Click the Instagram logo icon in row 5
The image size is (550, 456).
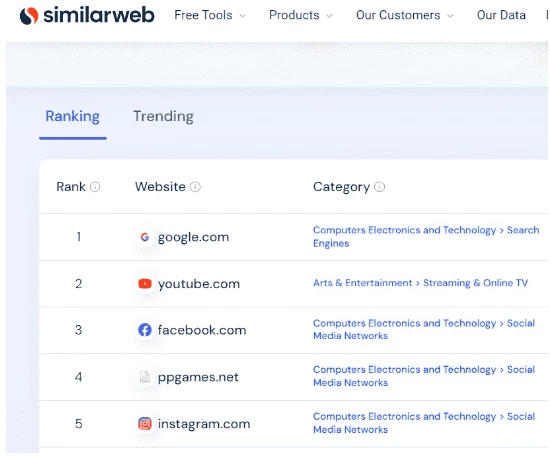145,423
